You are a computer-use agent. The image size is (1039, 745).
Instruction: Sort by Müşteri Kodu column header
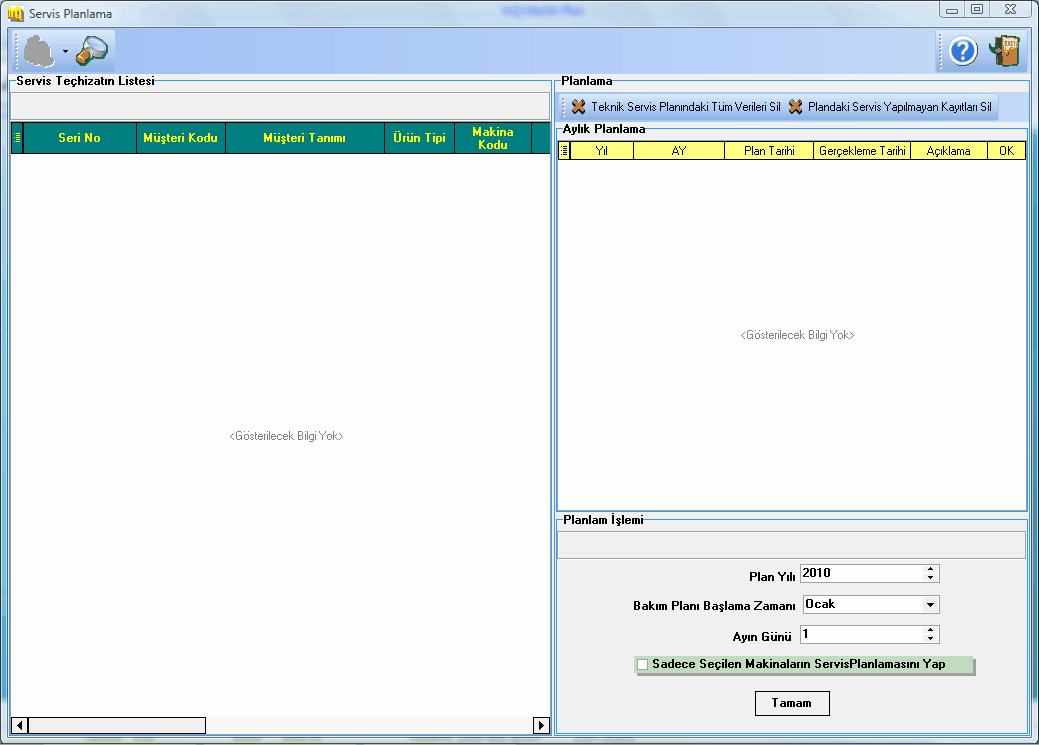click(x=181, y=138)
